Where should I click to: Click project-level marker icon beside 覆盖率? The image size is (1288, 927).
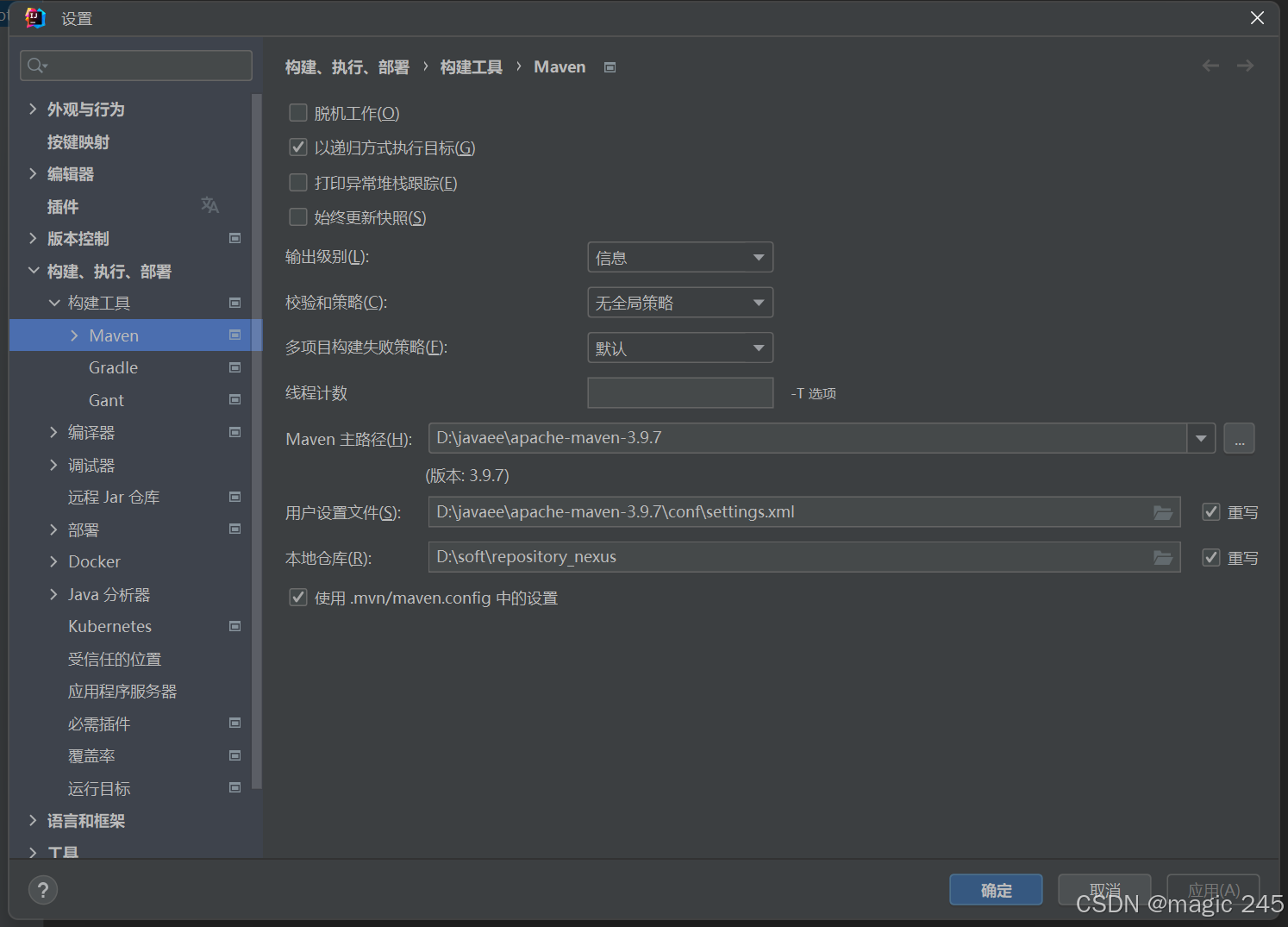(x=234, y=755)
